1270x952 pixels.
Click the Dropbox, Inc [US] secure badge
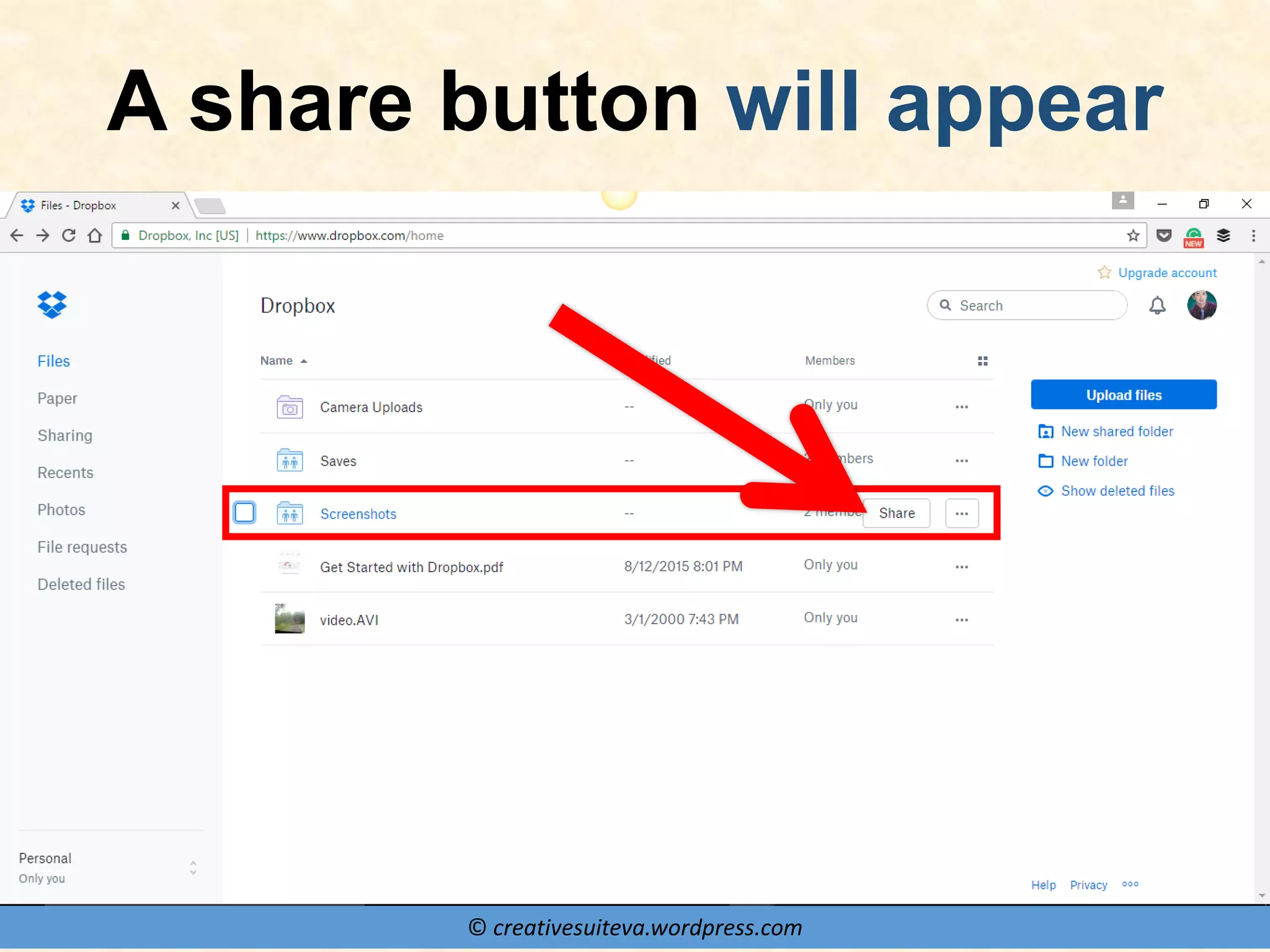(180, 236)
